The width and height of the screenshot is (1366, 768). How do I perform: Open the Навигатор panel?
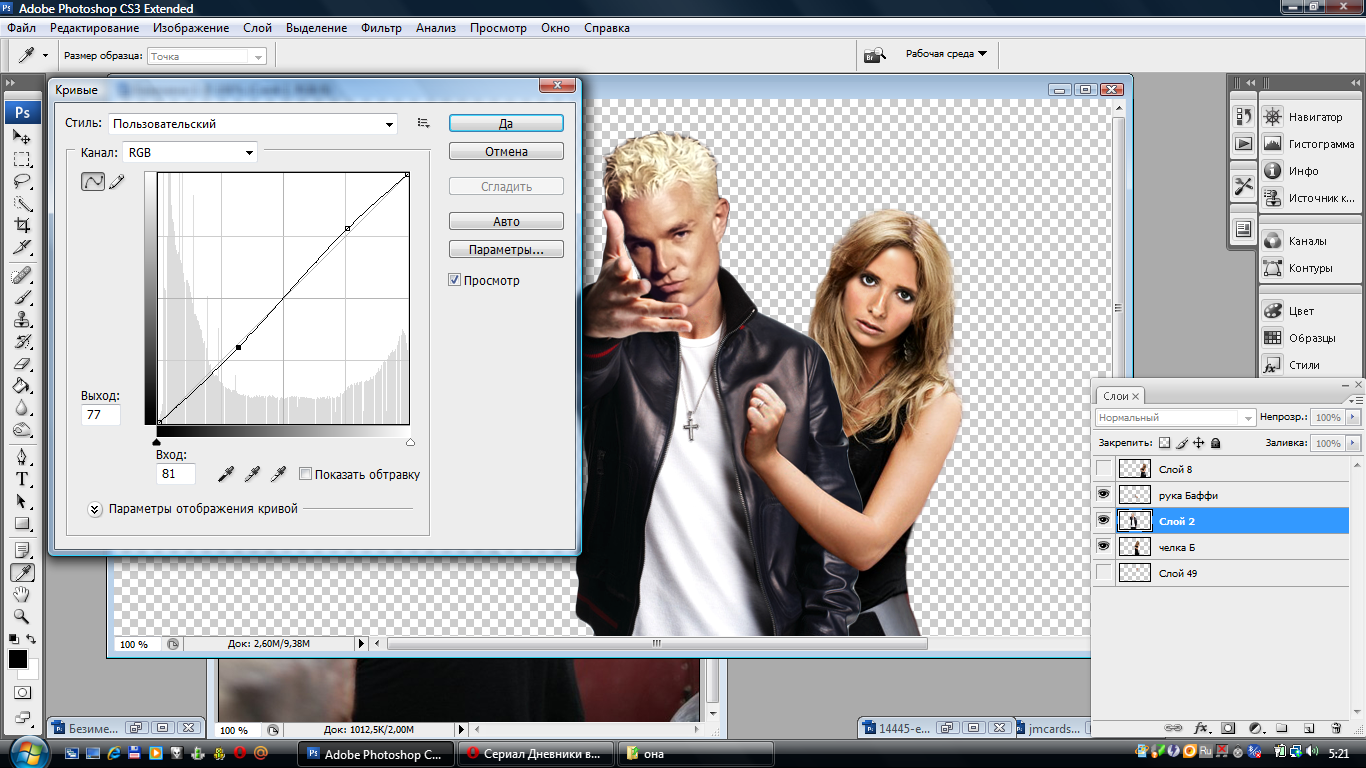pos(1308,117)
